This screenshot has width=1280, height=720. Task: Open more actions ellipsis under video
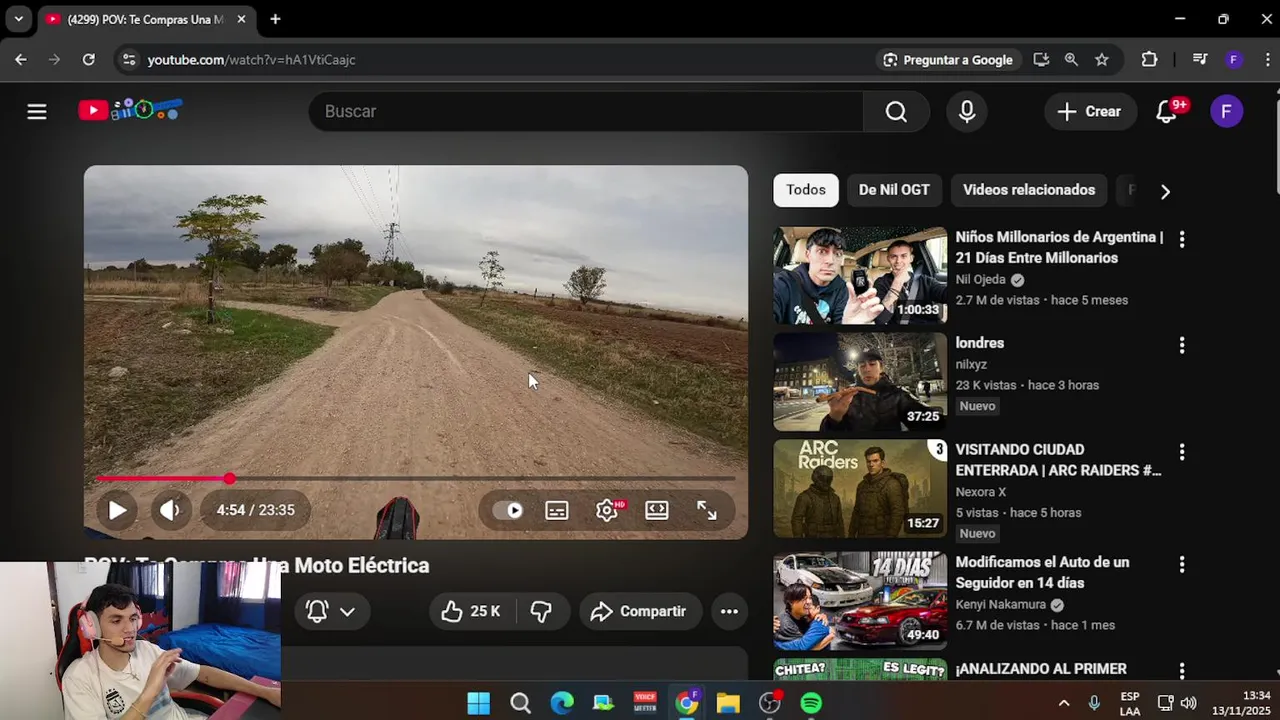(729, 611)
